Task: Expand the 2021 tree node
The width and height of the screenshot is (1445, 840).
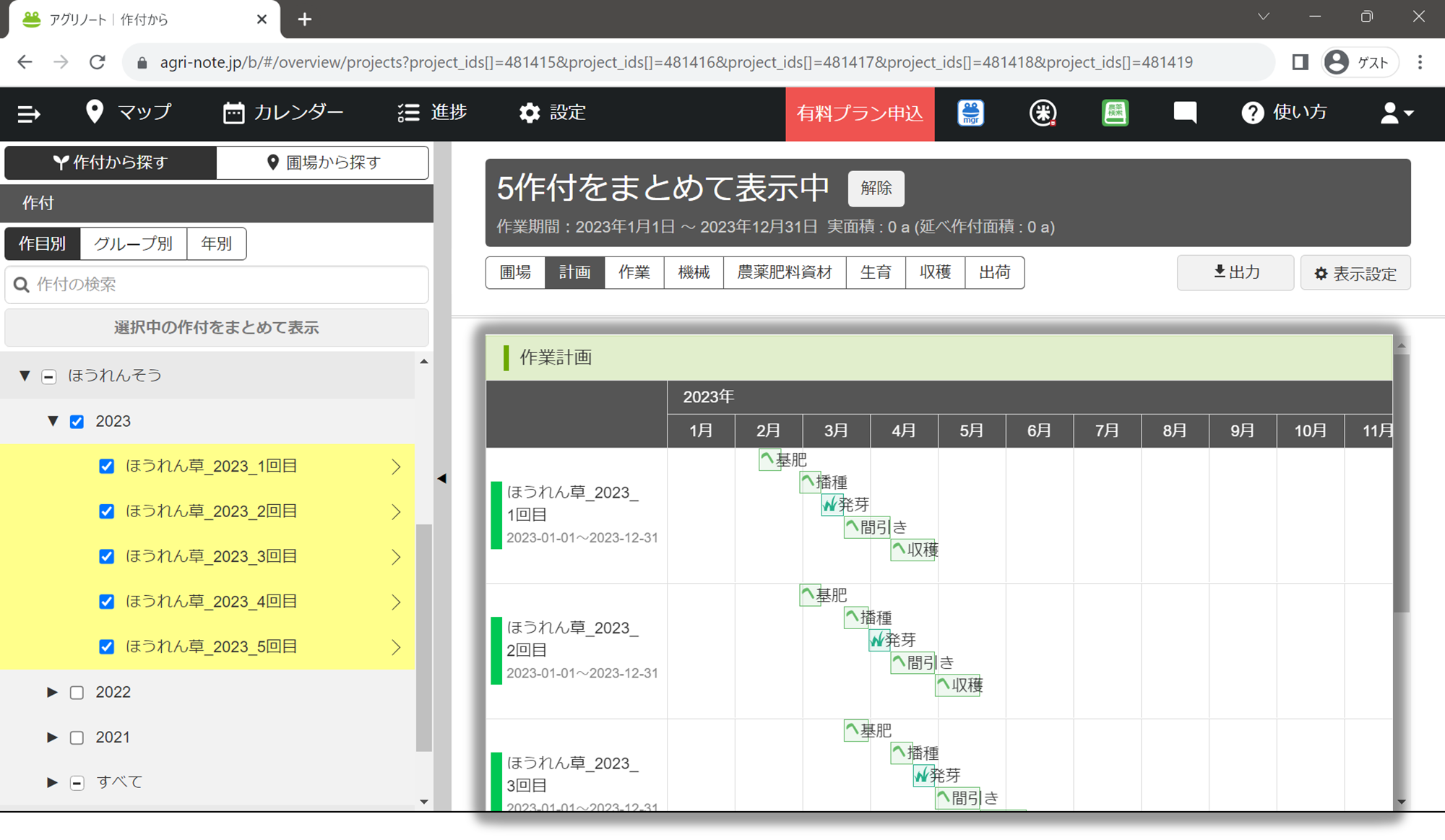Action: point(52,737)
